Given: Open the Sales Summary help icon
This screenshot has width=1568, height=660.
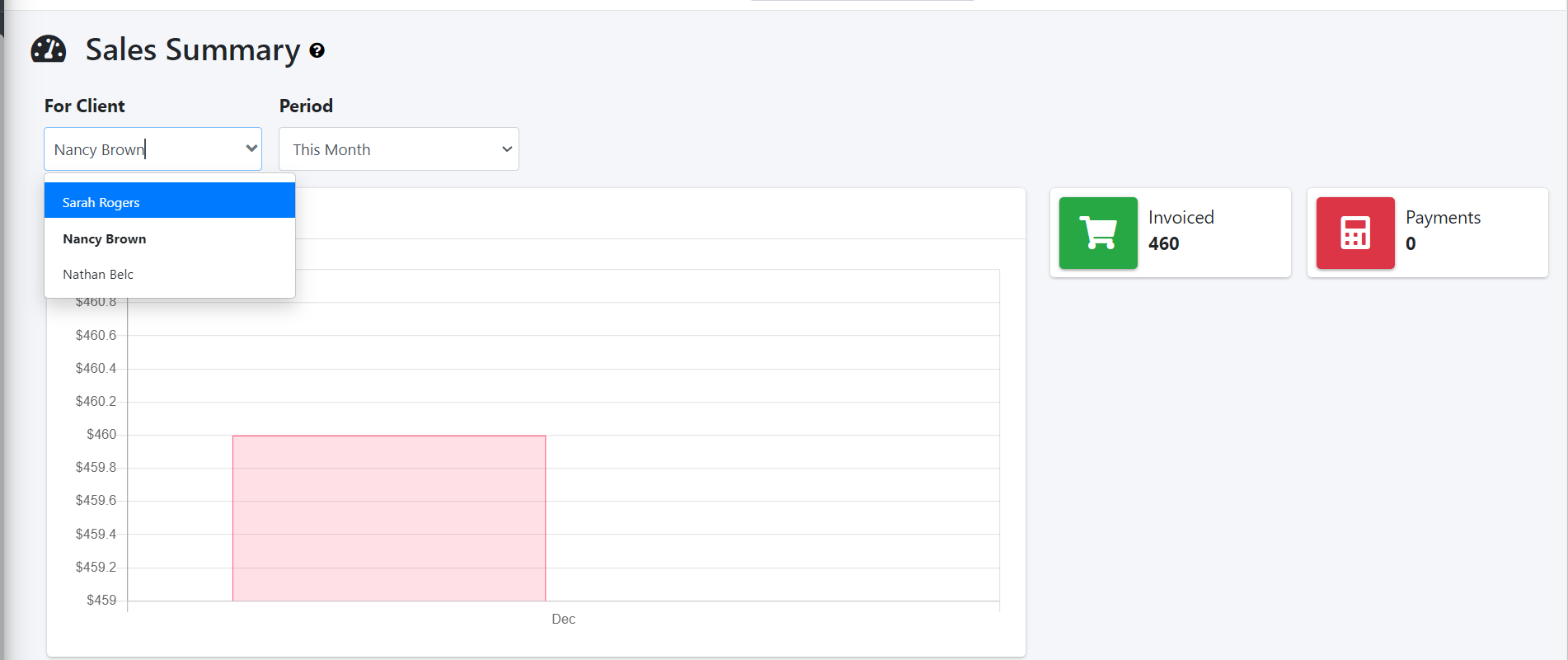Looking at the screenshot, I should 317,51.
